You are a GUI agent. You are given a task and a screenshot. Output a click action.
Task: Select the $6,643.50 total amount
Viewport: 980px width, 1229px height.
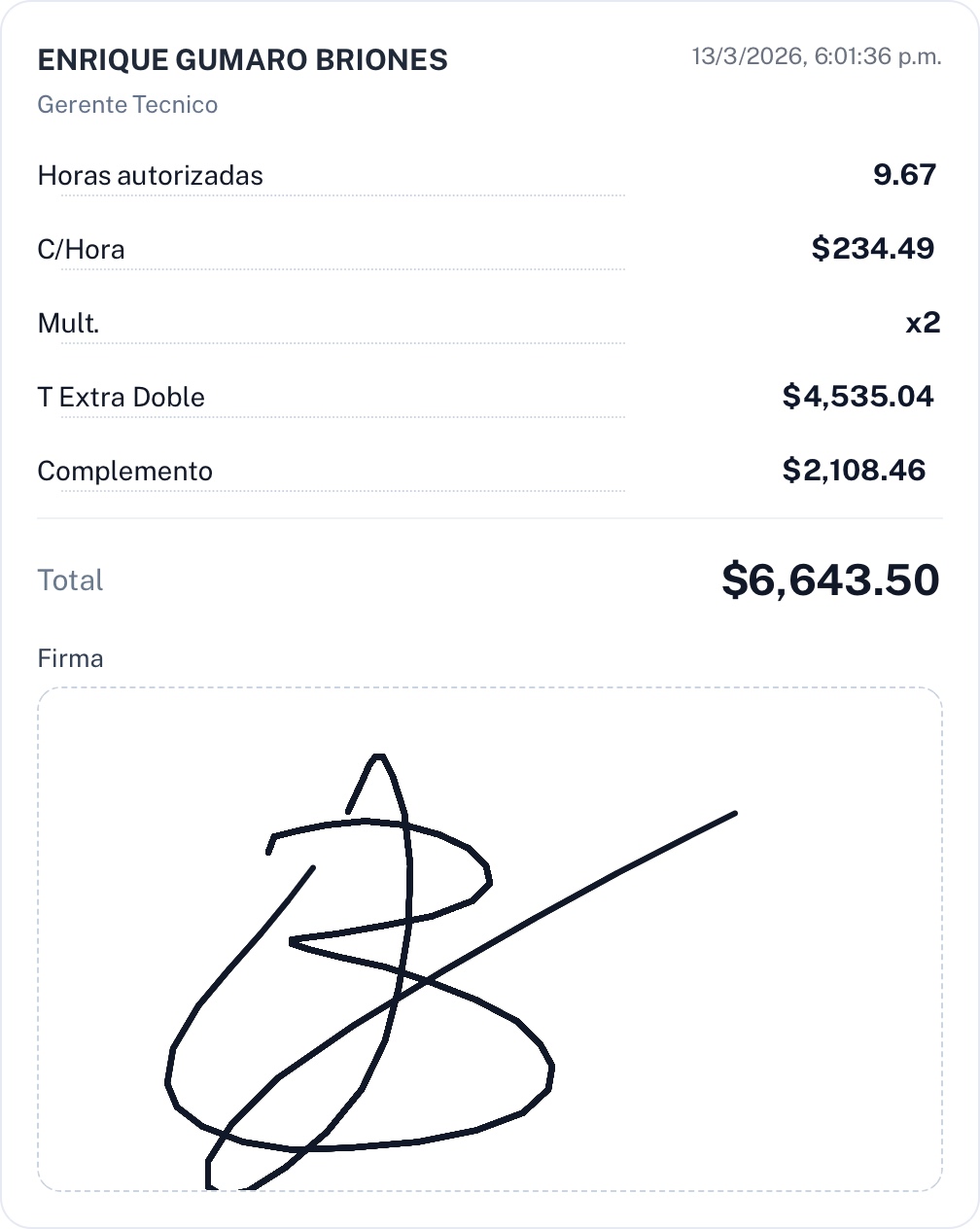pos(830,580)
